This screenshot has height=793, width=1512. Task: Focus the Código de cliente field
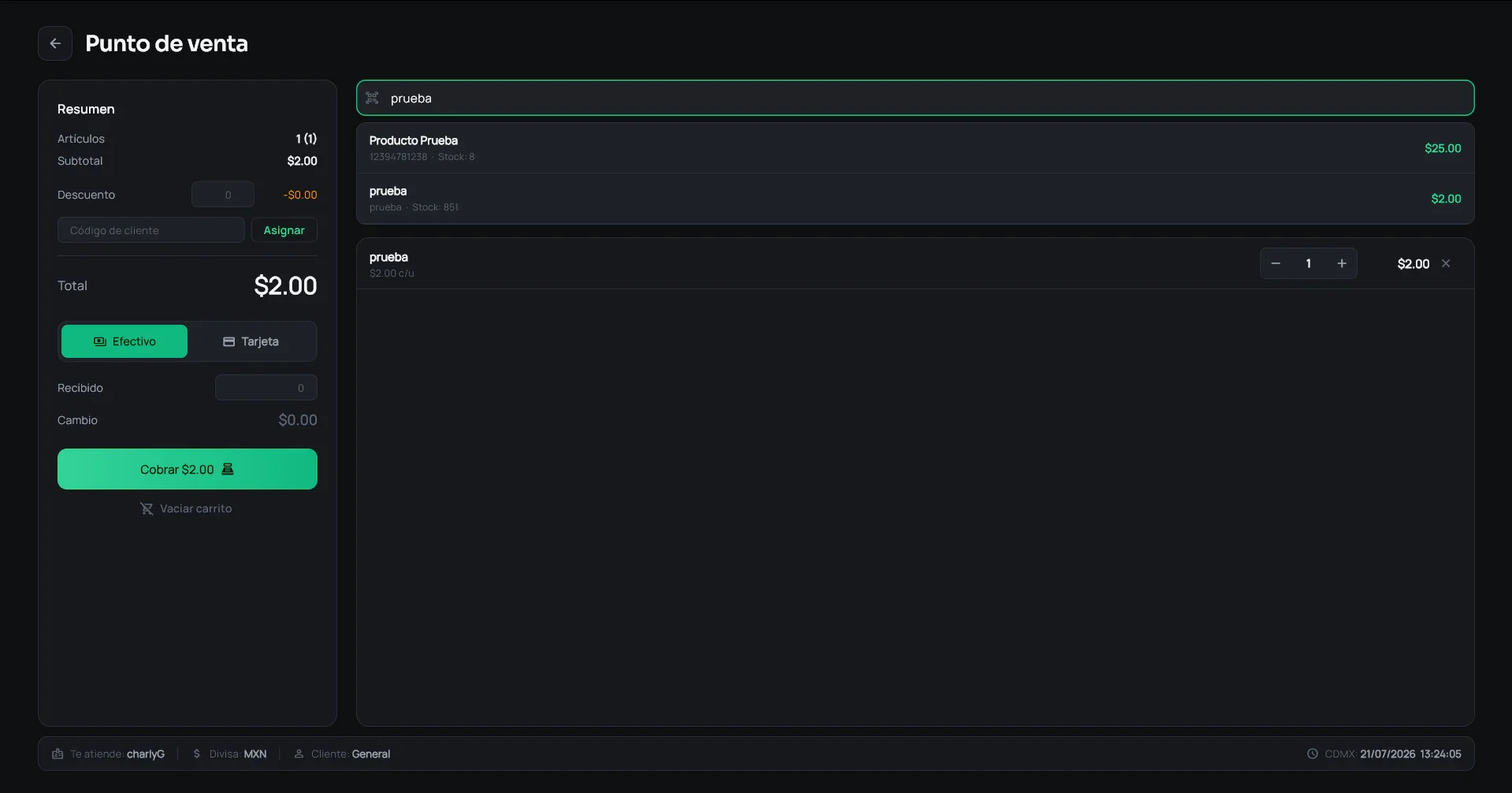pos(150,230)
